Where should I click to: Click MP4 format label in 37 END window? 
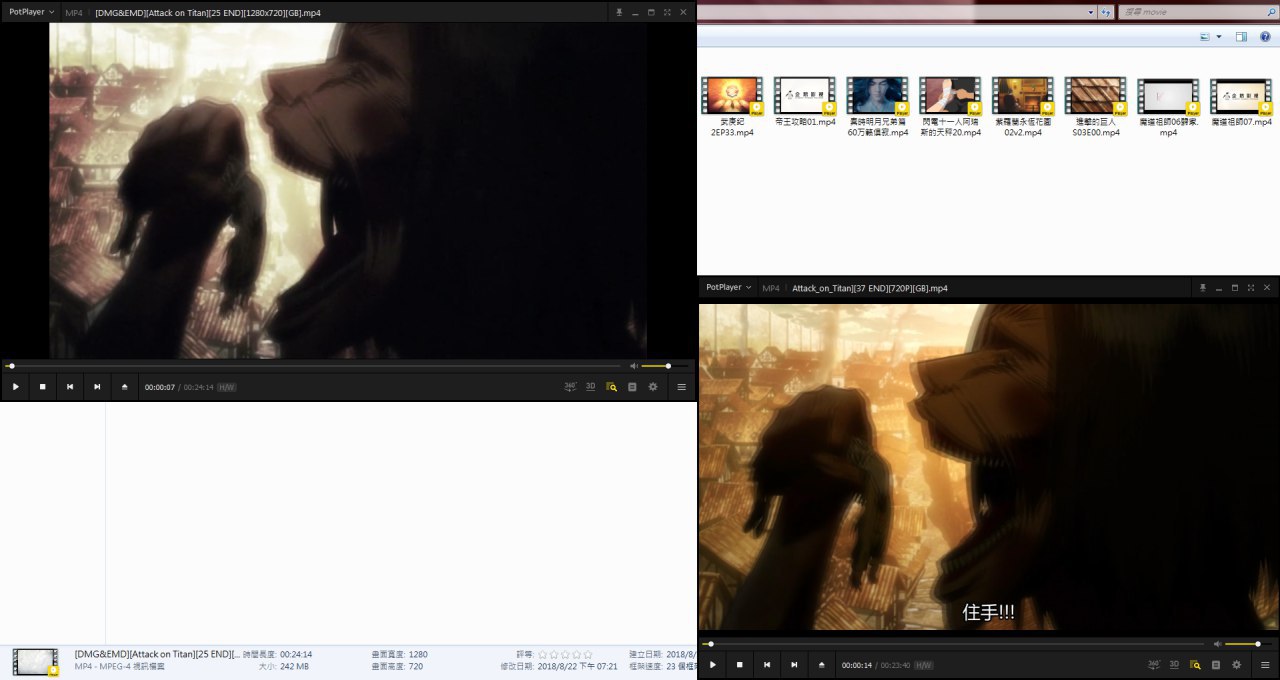[x=771, y=288]
